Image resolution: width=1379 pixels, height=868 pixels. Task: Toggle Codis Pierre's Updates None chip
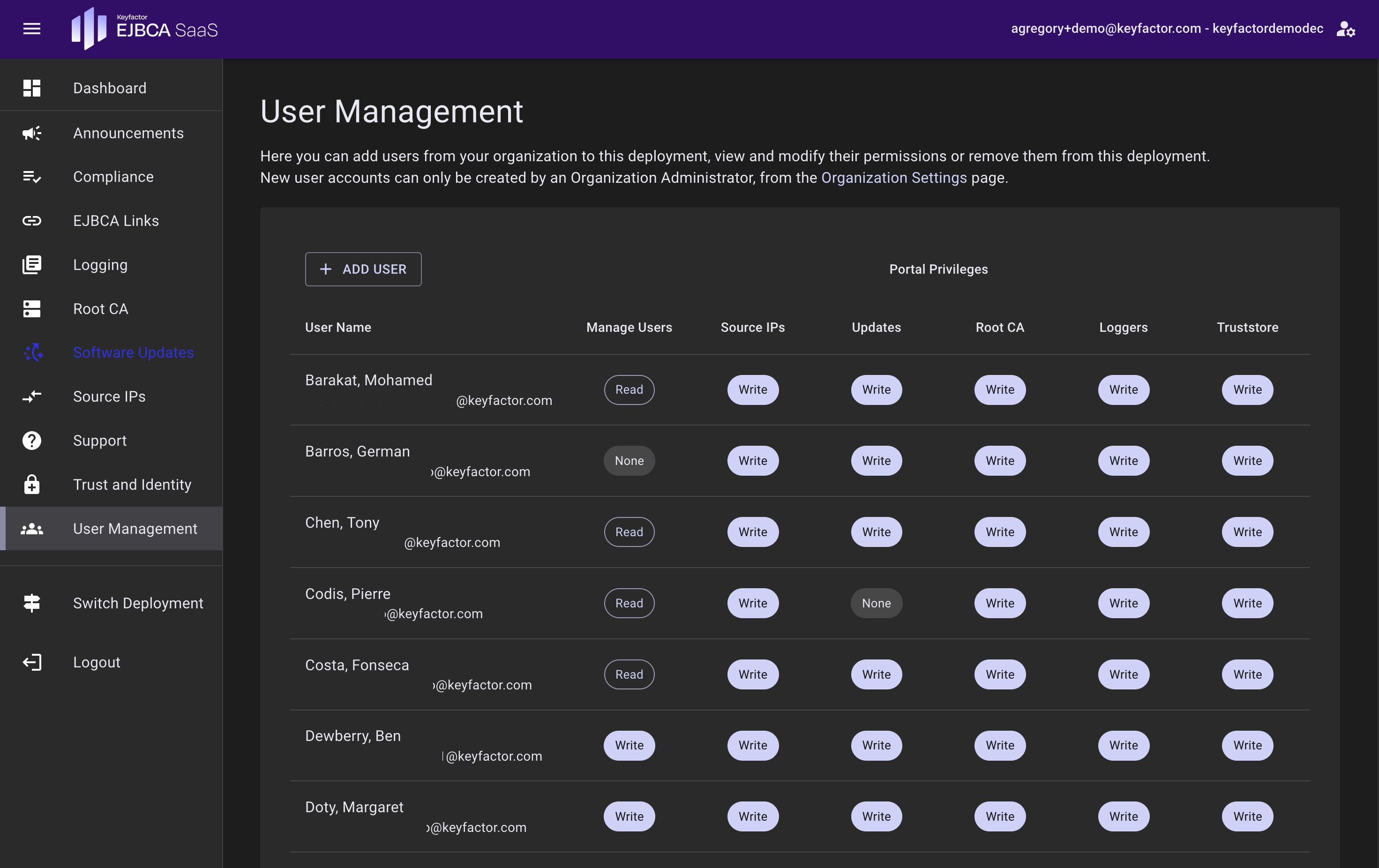pos(876,603)
